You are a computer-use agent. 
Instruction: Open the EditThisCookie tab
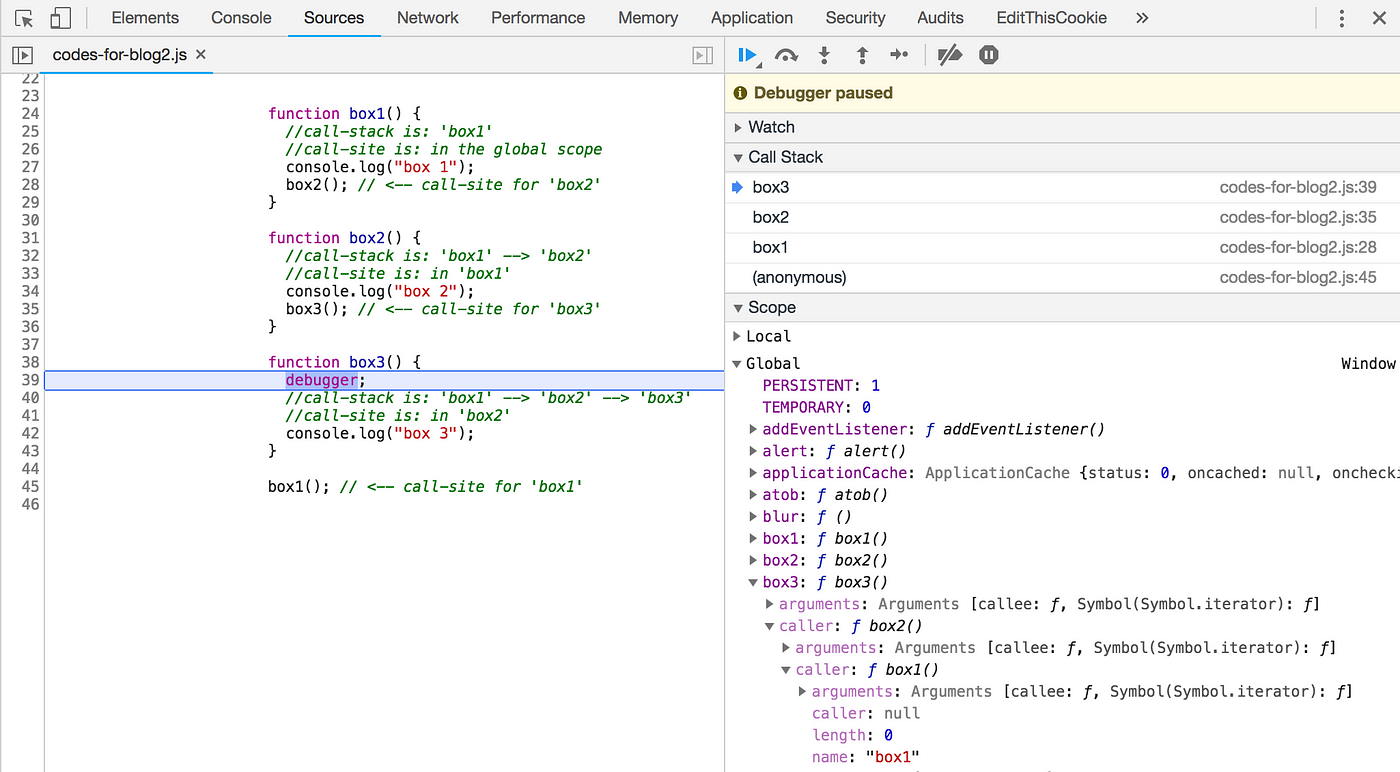point(1051,18)
